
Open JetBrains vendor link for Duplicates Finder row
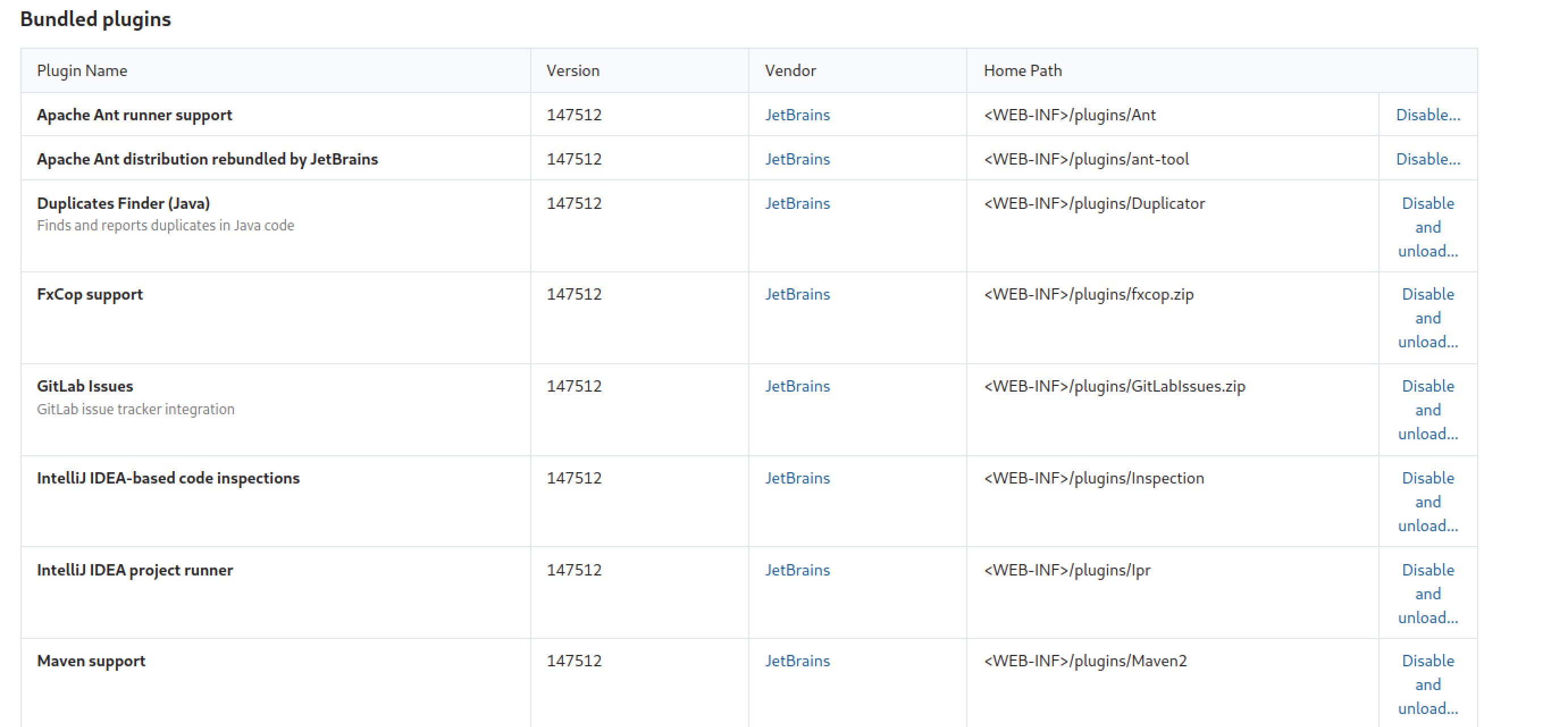coord(797,203)
